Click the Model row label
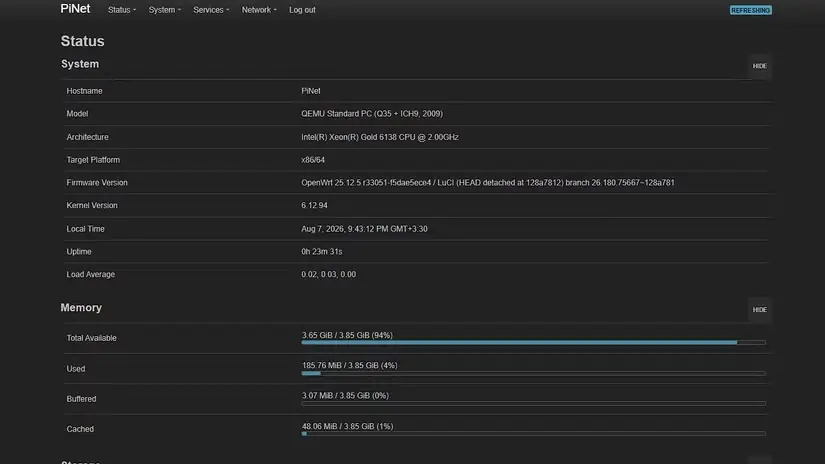The height and width of the screenshot is (464, 825). click(x=77, y=114)
